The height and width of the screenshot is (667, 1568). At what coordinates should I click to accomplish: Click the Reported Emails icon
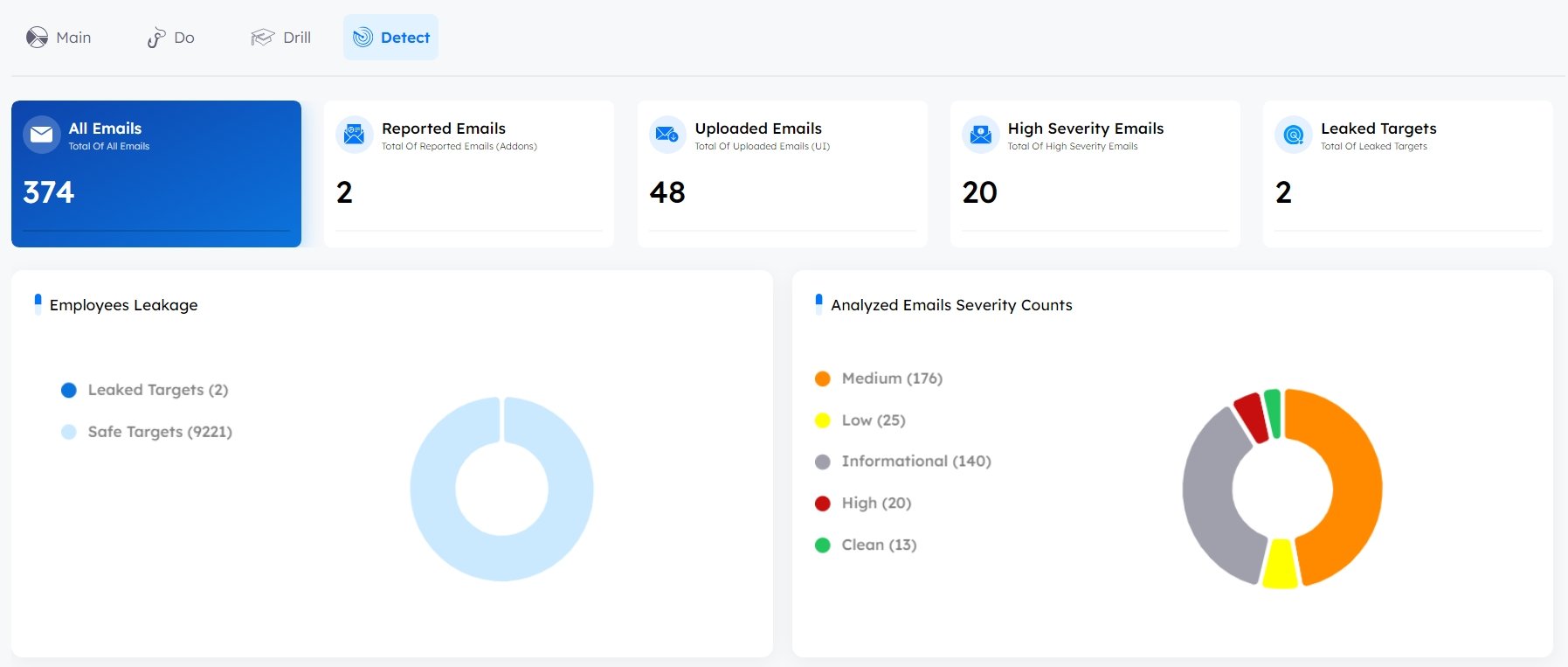(354, 135)
